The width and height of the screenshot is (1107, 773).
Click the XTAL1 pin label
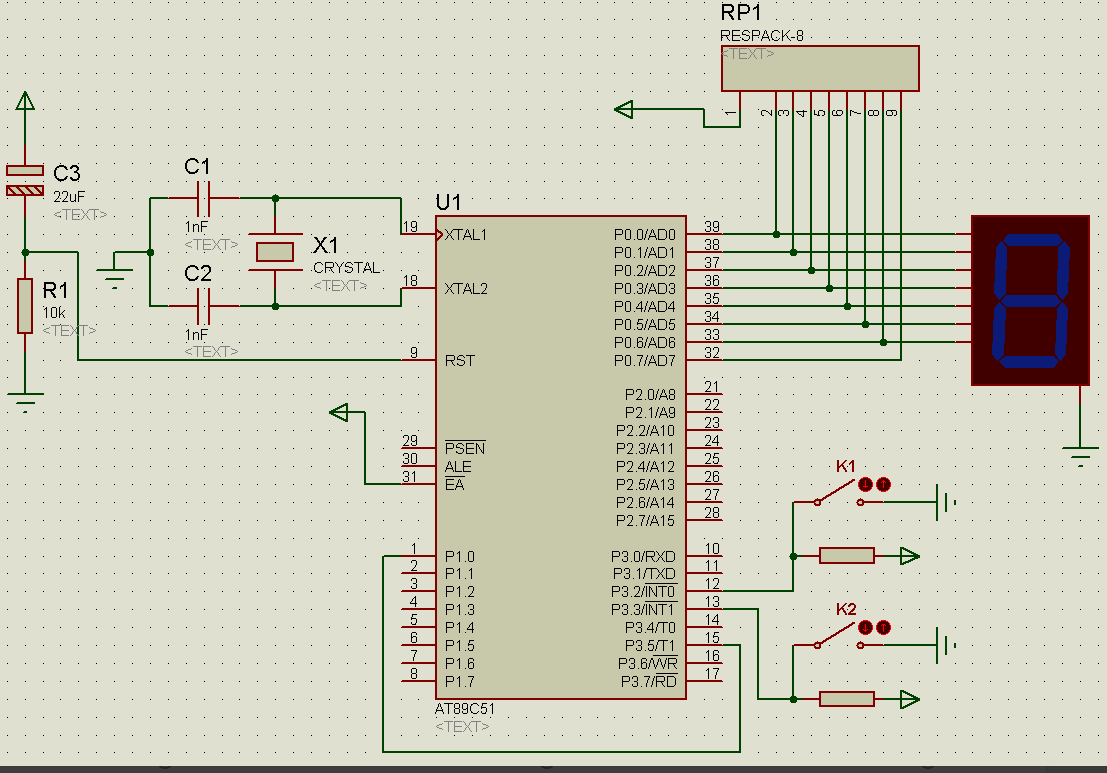click(466, 235)
